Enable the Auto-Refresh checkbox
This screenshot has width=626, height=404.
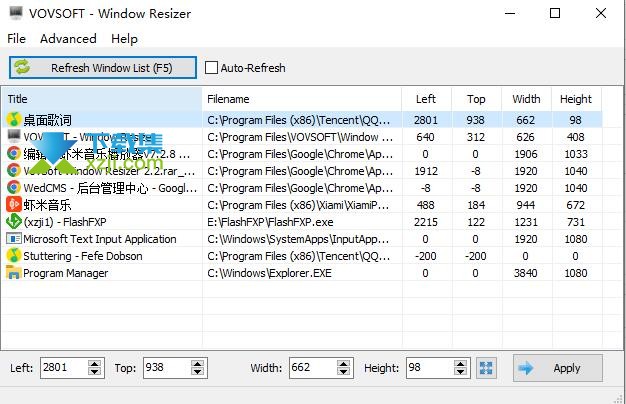211,67
